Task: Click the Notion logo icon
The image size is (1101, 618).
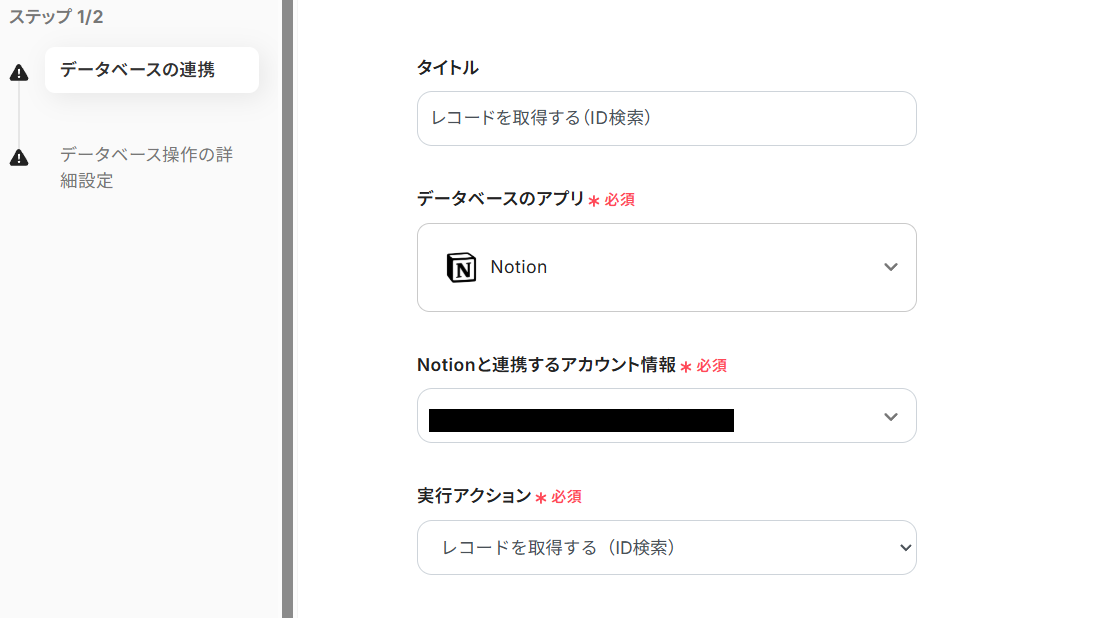Action: click(461, 267)
